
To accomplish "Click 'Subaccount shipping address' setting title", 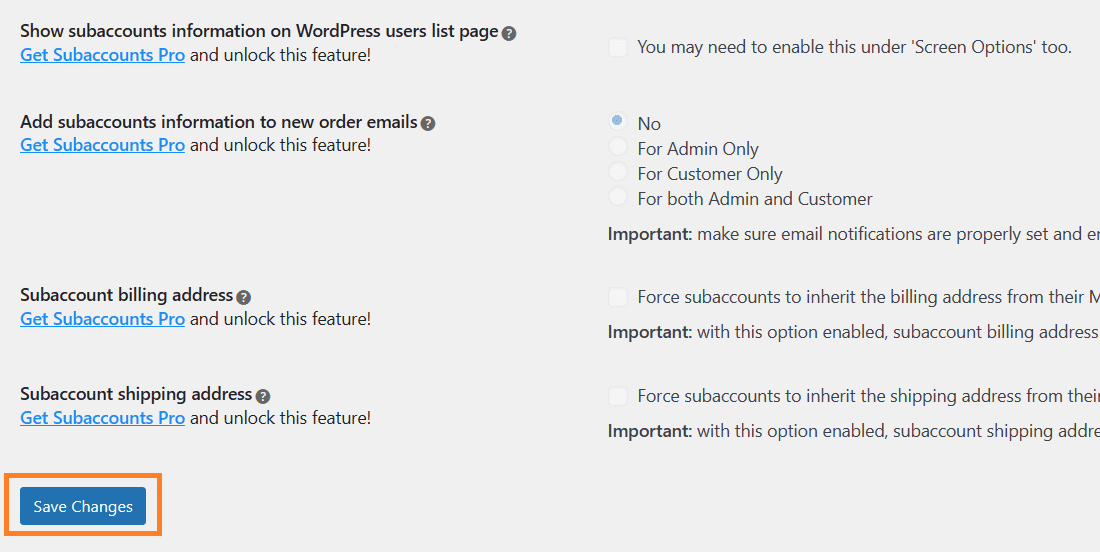I will (x=136, y=393).
